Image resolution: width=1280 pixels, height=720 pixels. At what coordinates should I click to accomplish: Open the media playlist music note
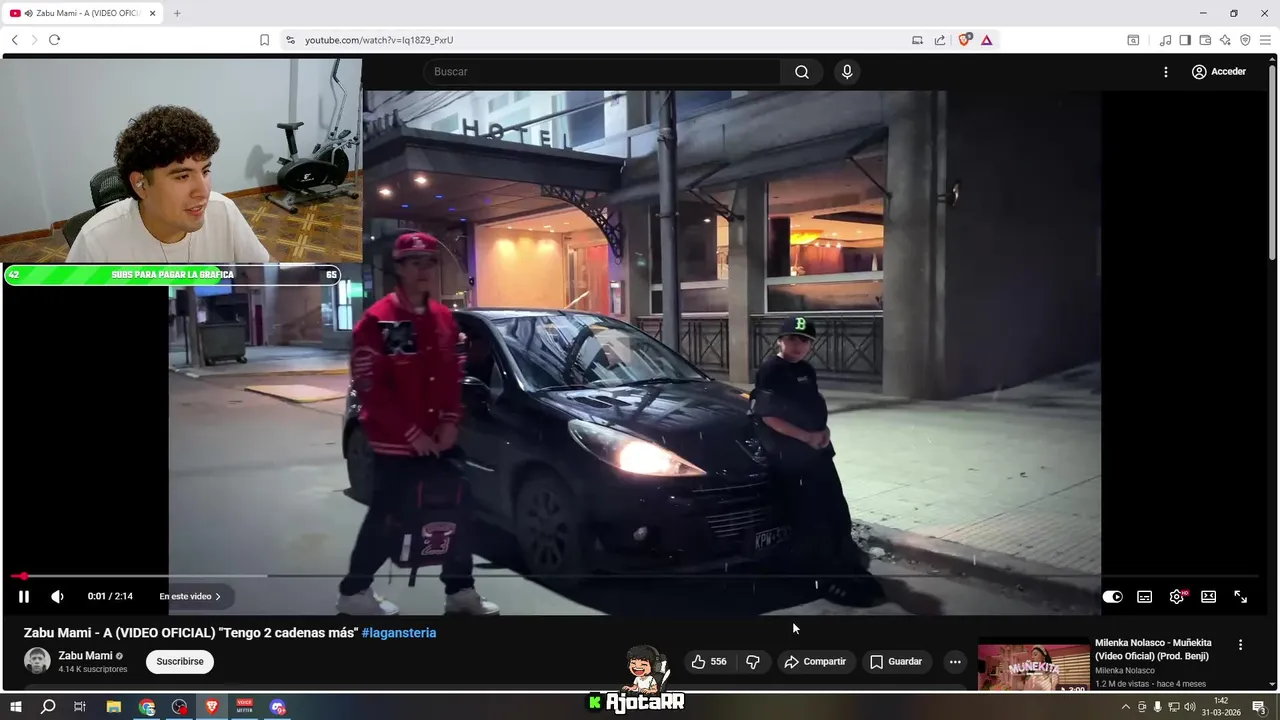1165,40
